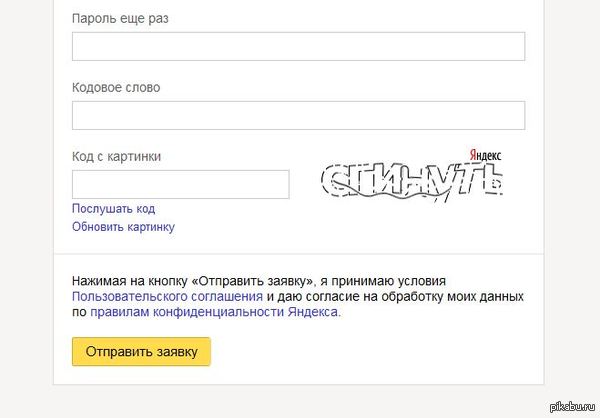Open 'правилам конфиденциальности Яндекса' link

[x=214, y=312]
